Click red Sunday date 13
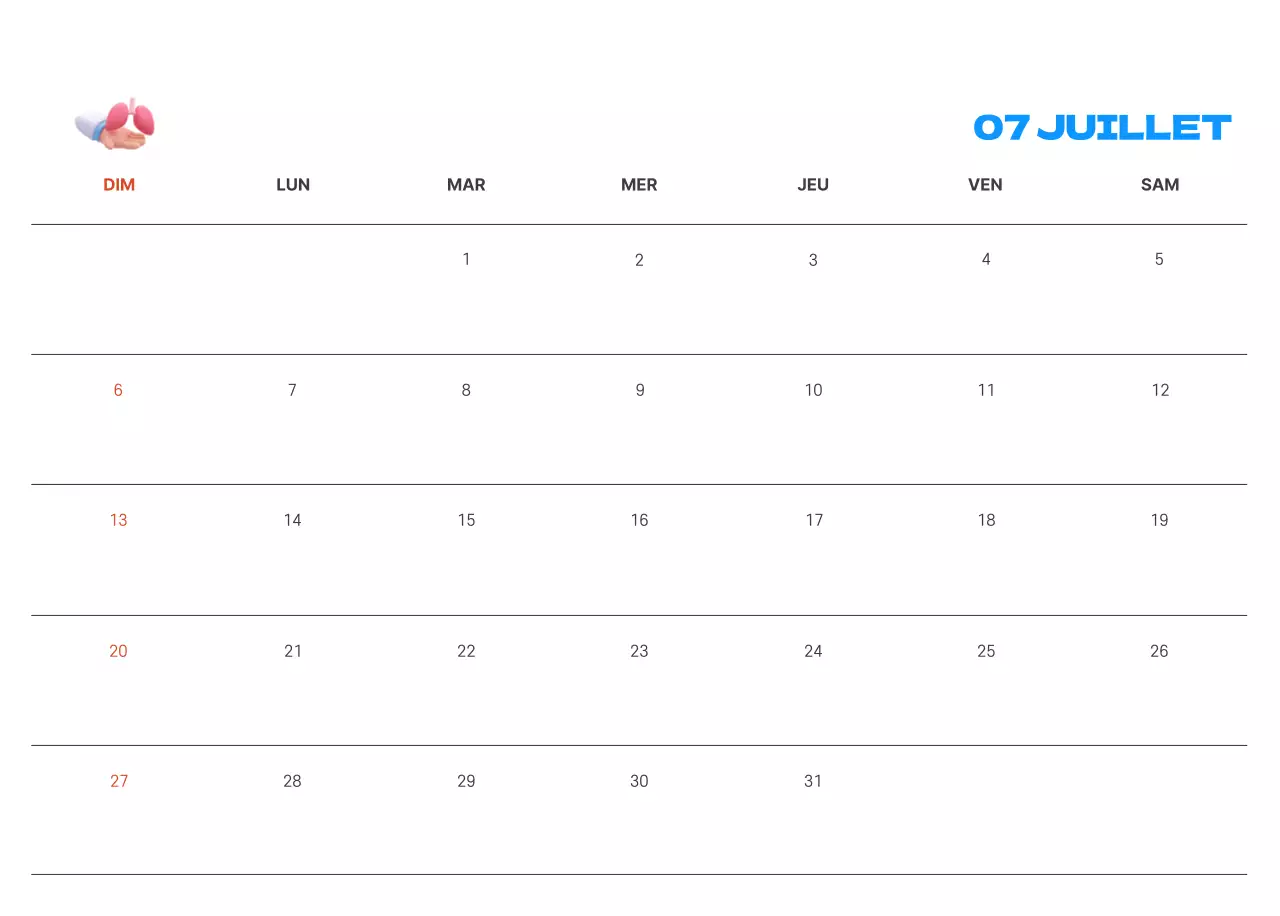The height and width of the screenshot is (916, 1280). point(119,520)
